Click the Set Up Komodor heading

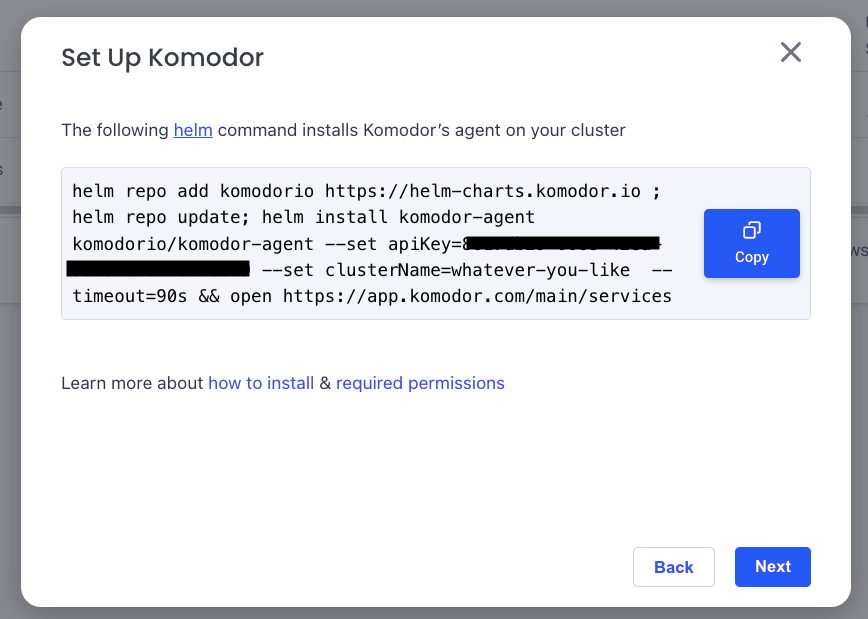pyautogui.click(x=162, y=57)
